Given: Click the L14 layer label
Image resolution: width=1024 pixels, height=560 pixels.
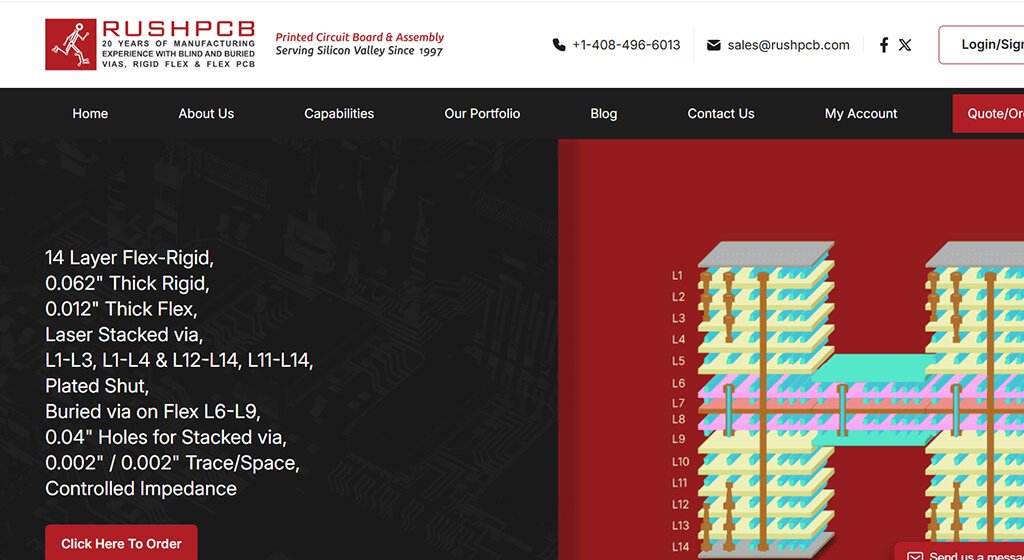Looking at the screenshot, I should pyautogui.click(x=680, y=547).
